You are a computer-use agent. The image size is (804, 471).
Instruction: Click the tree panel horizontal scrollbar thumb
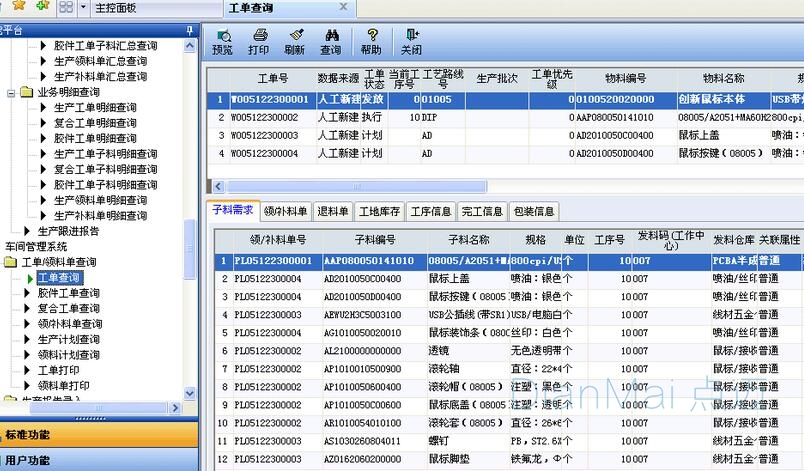[98, 408]
